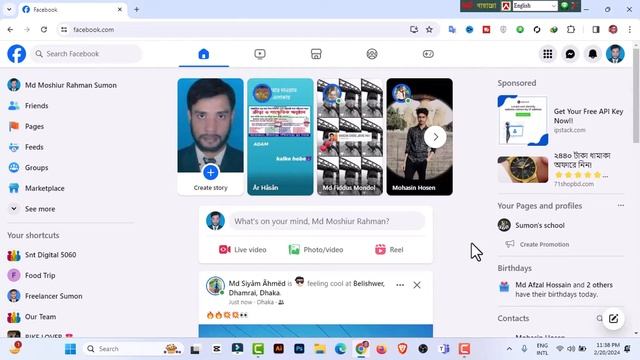
Task: Create a Reel
Action: [x=389, y=249]
